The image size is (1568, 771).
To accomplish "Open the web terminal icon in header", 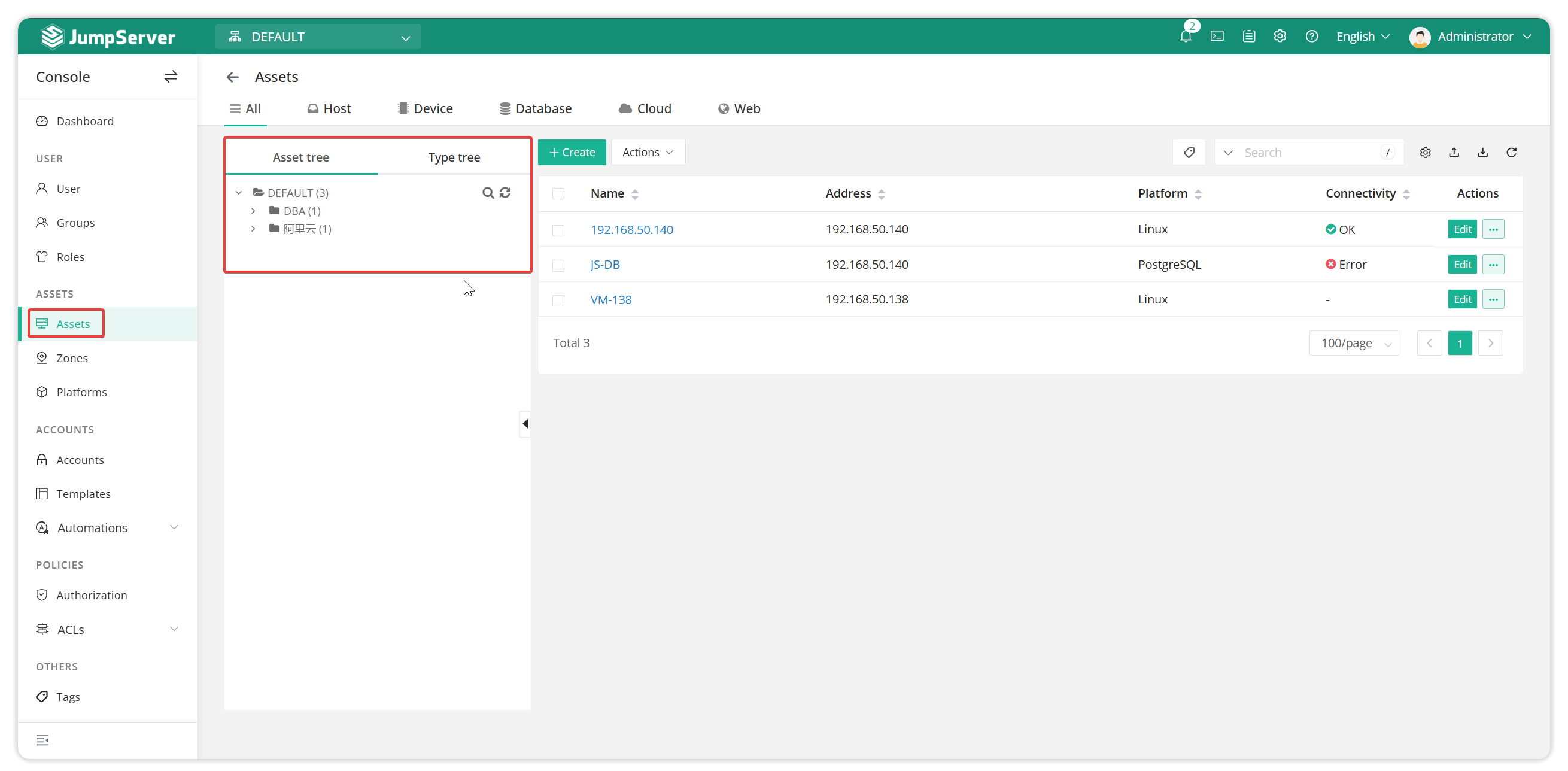I will (x=1217, y=37).
